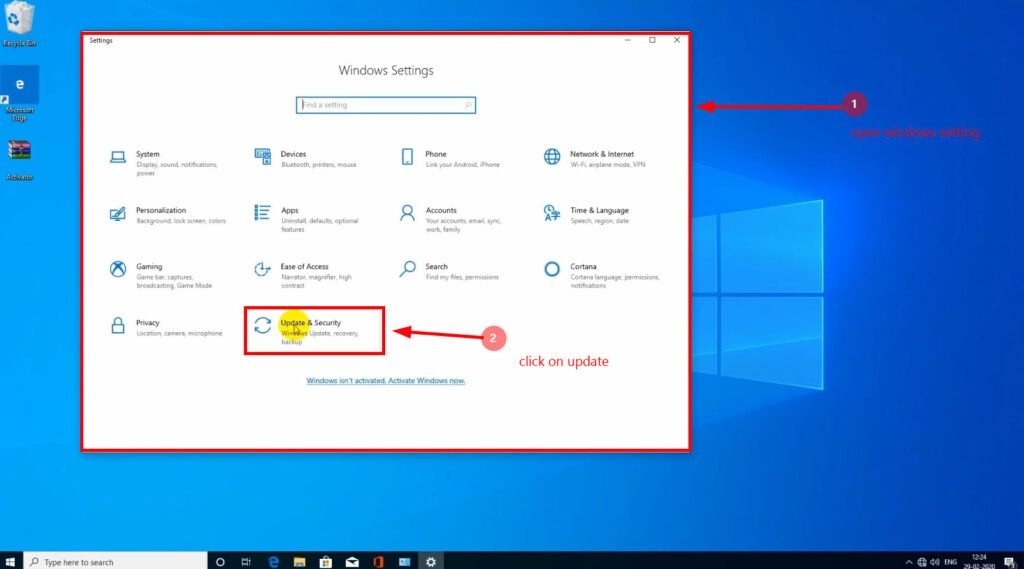Click the Cortana circle on taskbar
The width and height of the screenshot is (1024, 569).
pyautogui.click(x=220, y=562)
